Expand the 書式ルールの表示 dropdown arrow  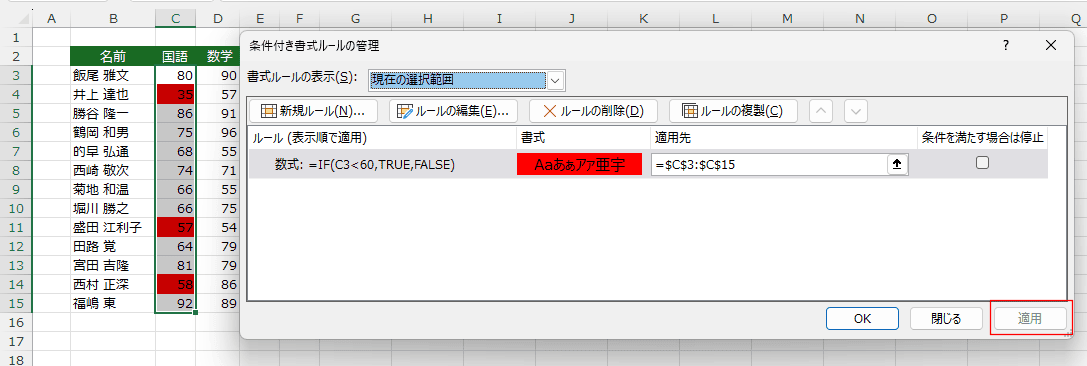point(556,80)
